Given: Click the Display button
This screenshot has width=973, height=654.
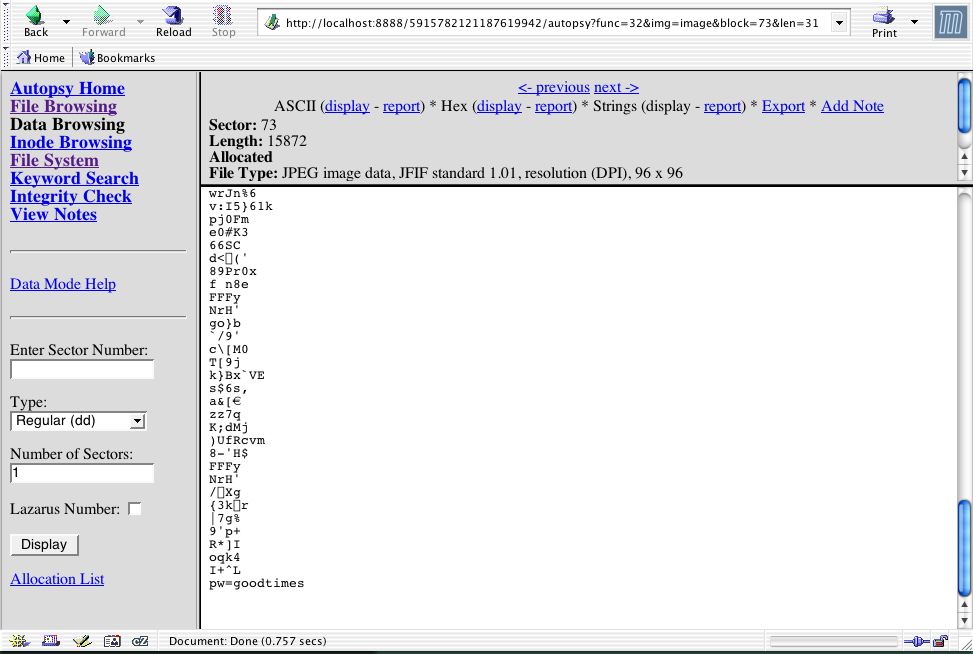Looking at the screenshot, I should (x=44, y=544).
